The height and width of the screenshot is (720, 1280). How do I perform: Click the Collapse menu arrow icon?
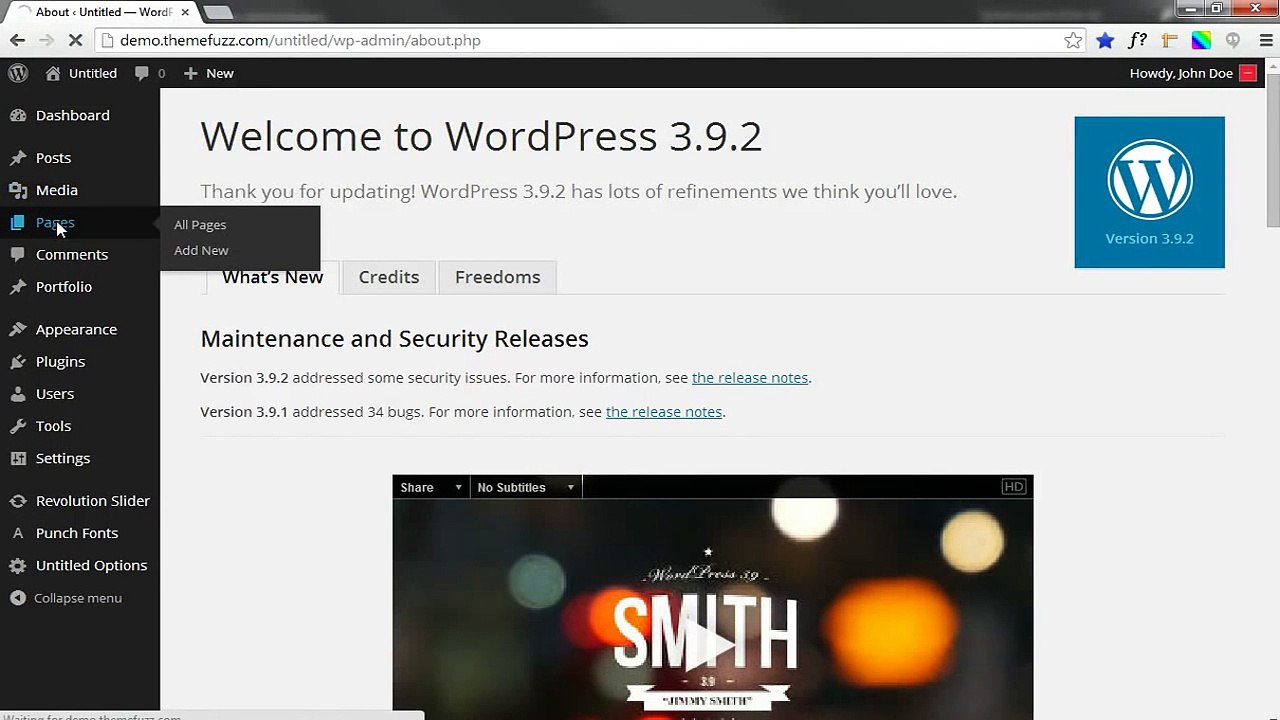click(18, 598)
